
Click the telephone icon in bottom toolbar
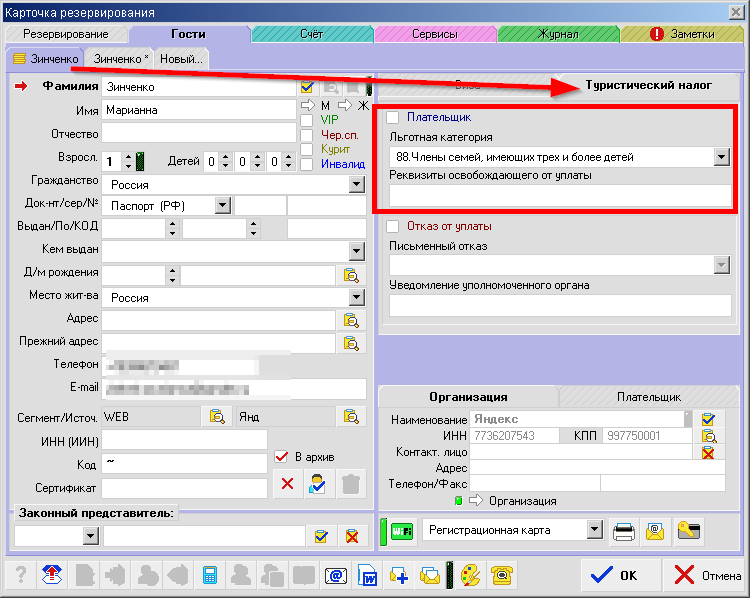point(501,575)
